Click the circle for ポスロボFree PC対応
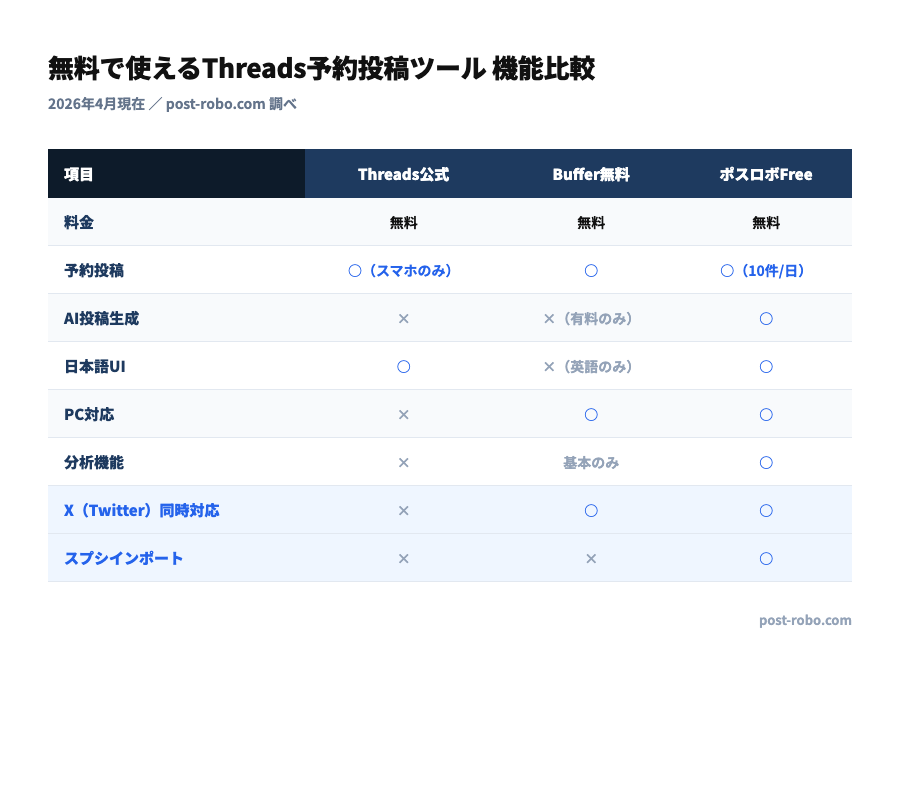The image size is (900, 800). coord(766,414)
